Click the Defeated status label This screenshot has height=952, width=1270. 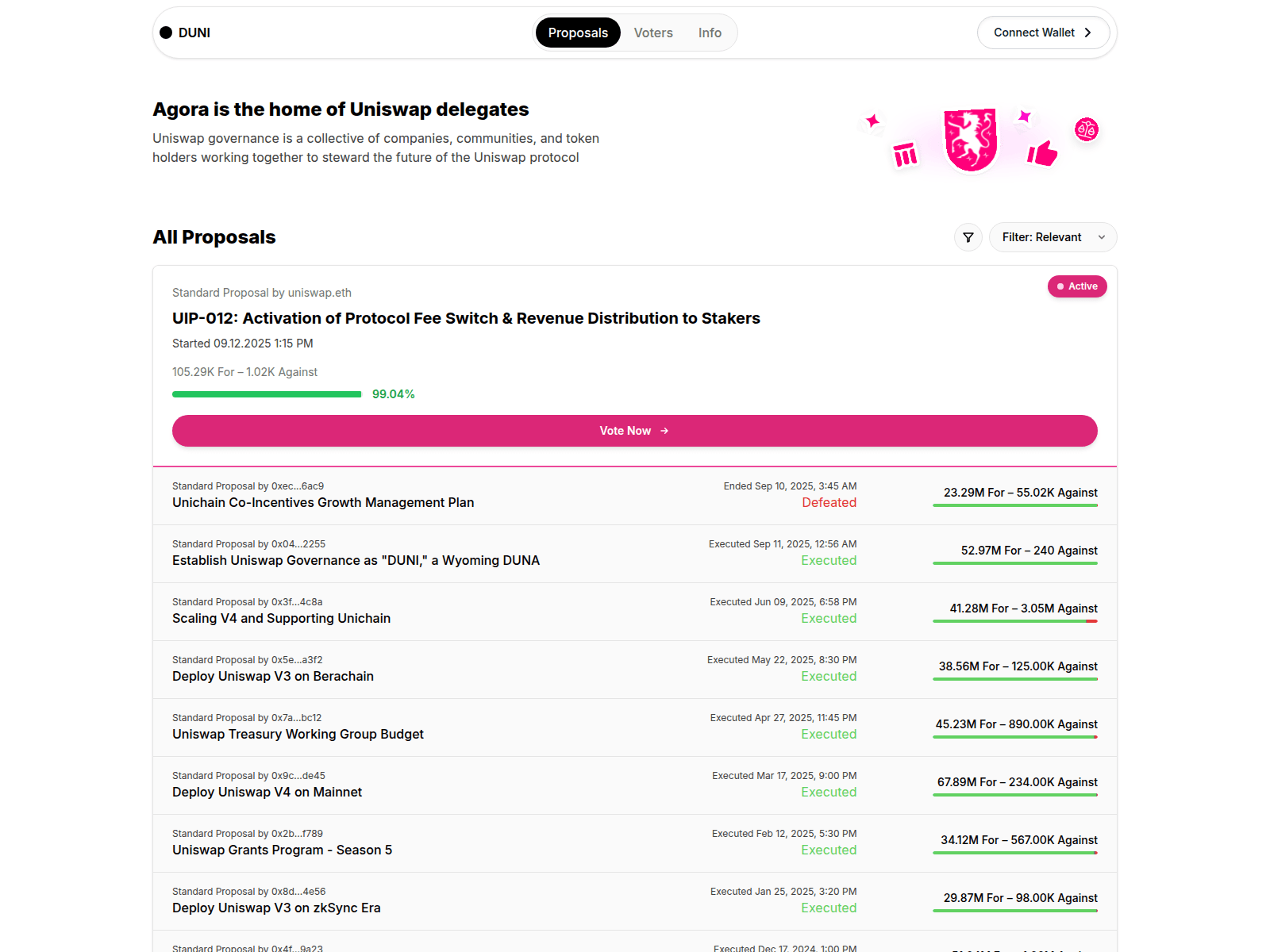pos(829,503)
